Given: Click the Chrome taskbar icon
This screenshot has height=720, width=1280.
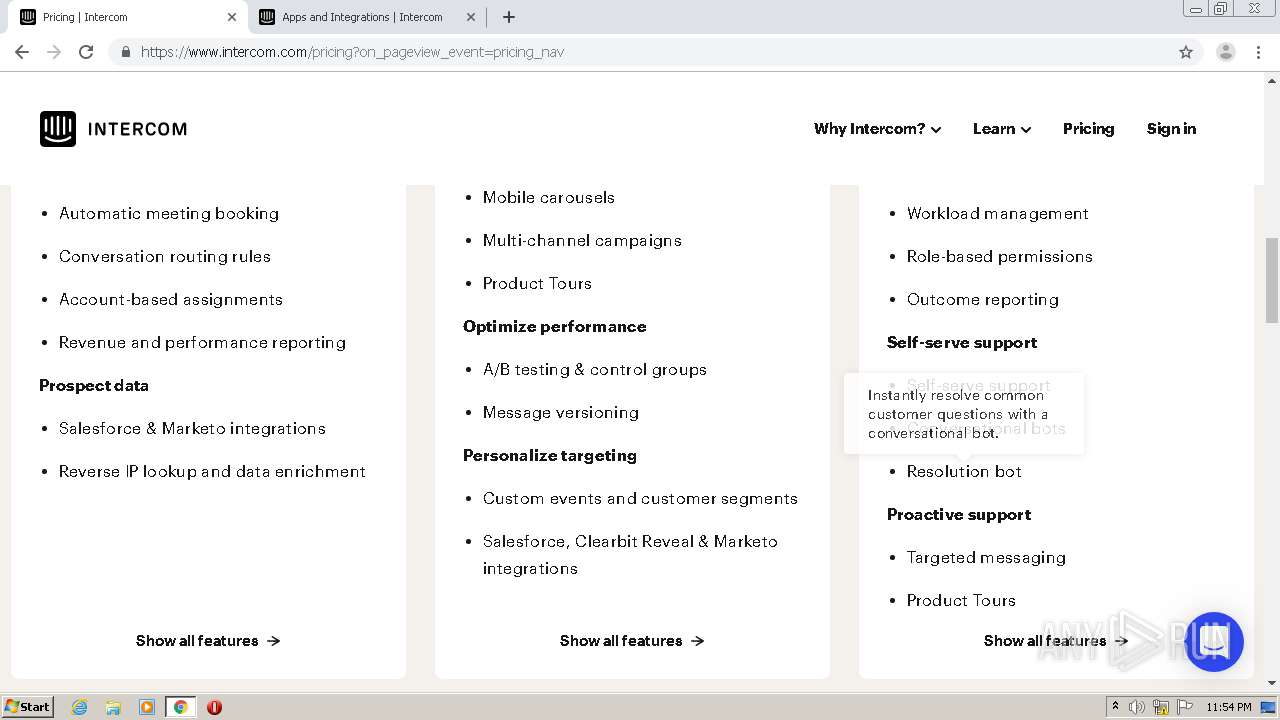Looking at the screenshot, I should (x=181, y=707).
